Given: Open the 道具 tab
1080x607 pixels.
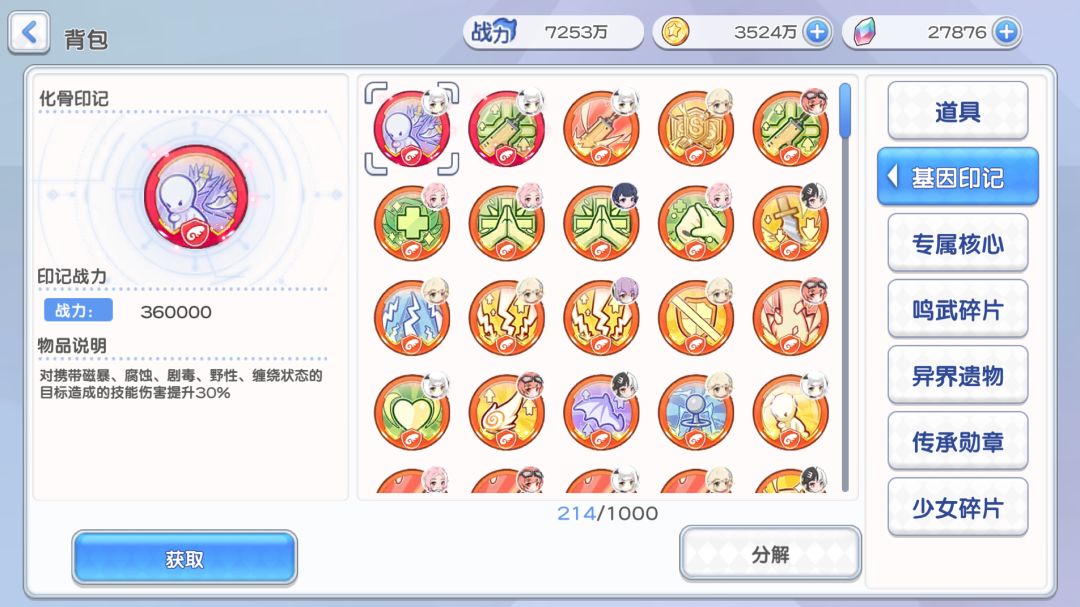Looking at the screenshot, I should coord(957,111).
